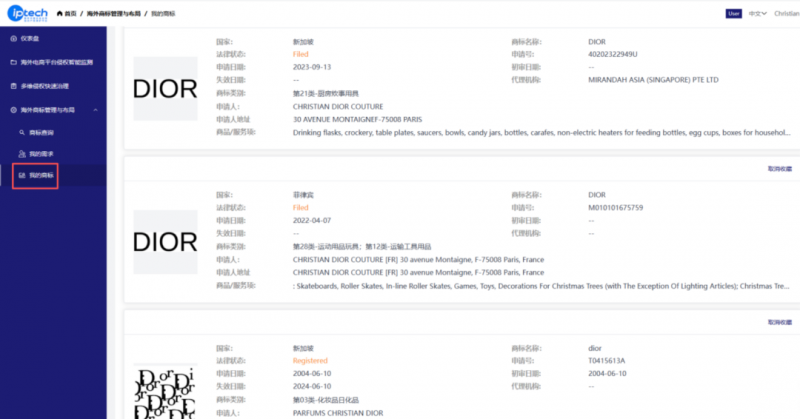Open 我的商标 in the sidebar
This screenshot has height=419, width=800.
[x=42, y=176]
